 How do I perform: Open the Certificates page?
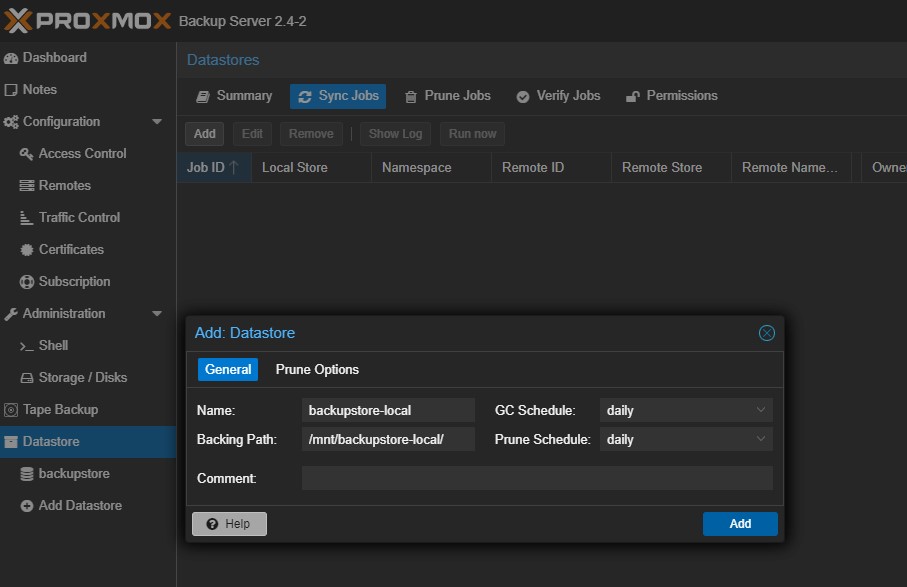pos(71,250)
